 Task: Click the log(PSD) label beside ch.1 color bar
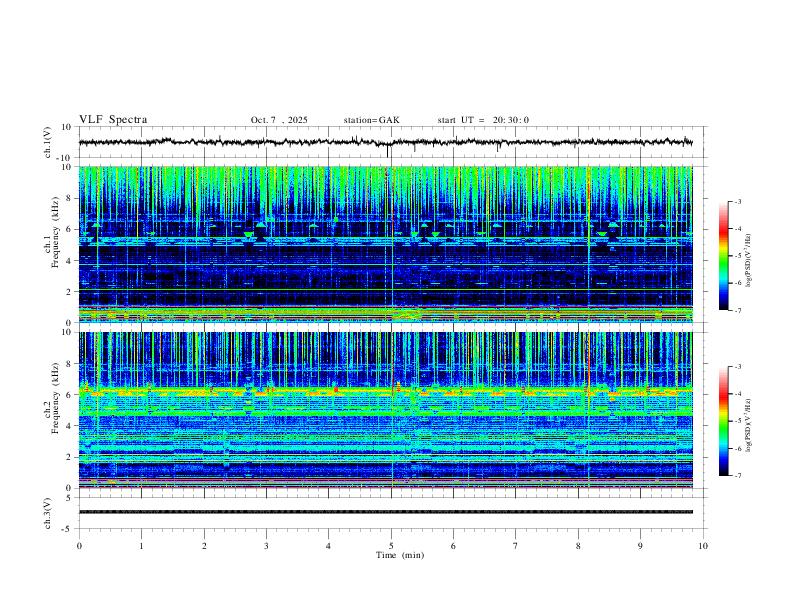(748, 260)
